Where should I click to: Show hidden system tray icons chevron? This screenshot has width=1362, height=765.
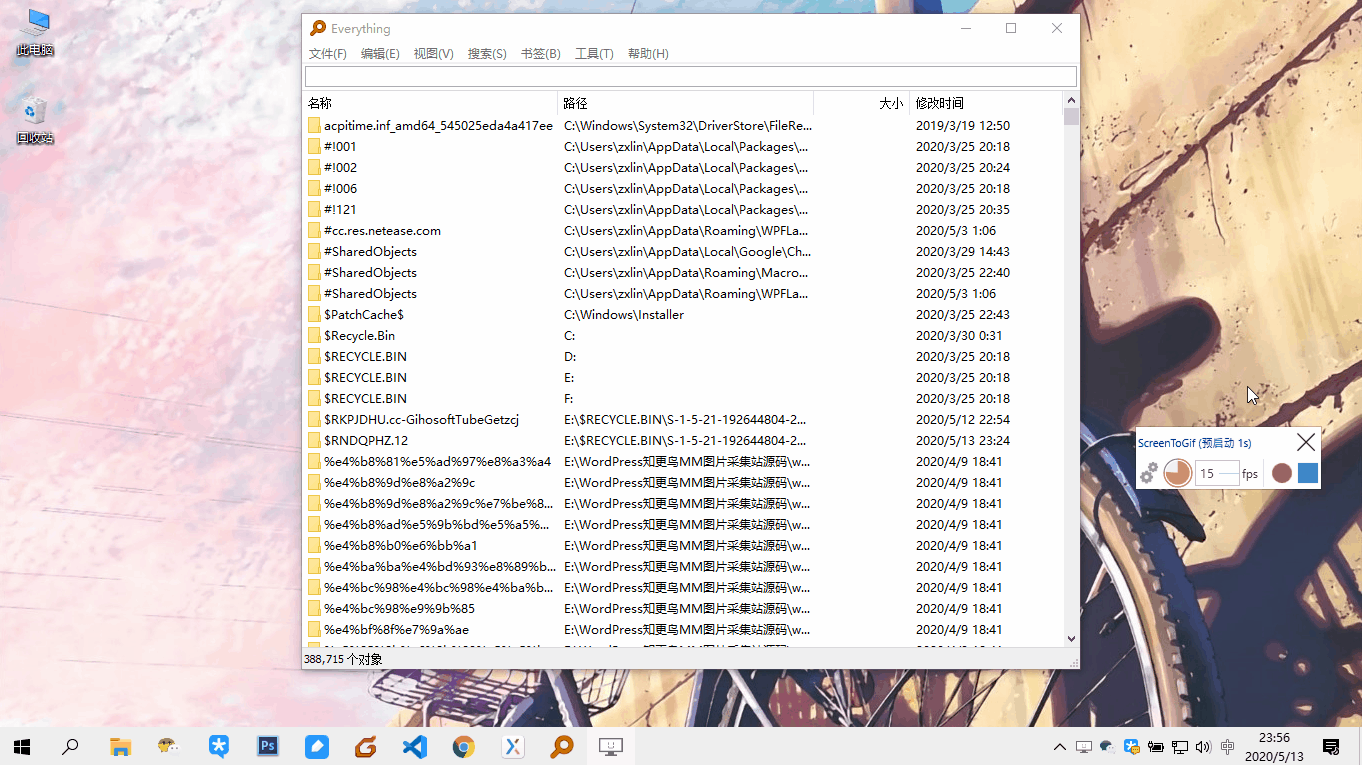(x=1060, y=747)
